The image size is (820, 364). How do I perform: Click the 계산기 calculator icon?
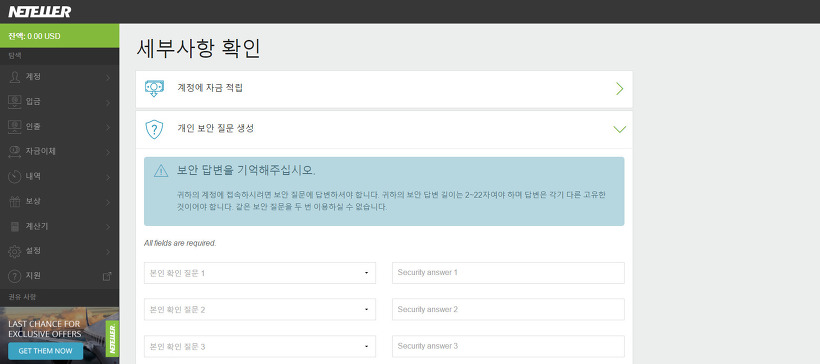coord(15,226)
